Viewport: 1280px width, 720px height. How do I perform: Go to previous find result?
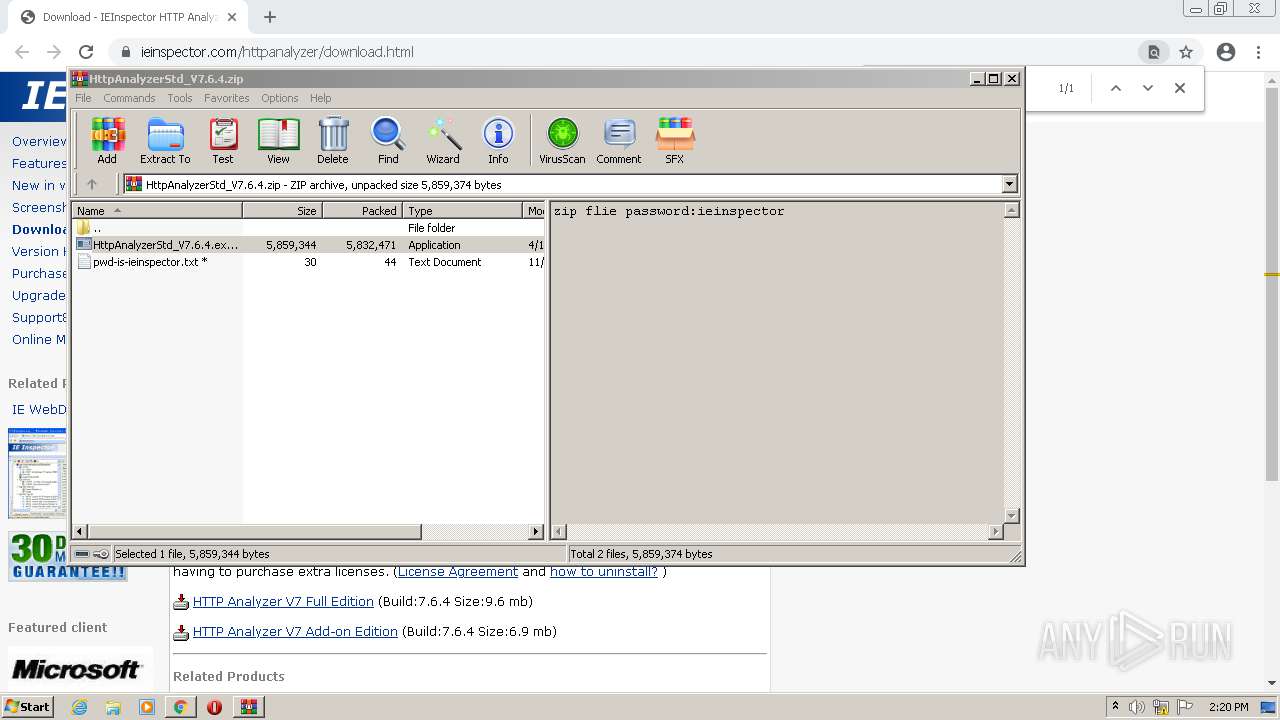(1116, 88)
